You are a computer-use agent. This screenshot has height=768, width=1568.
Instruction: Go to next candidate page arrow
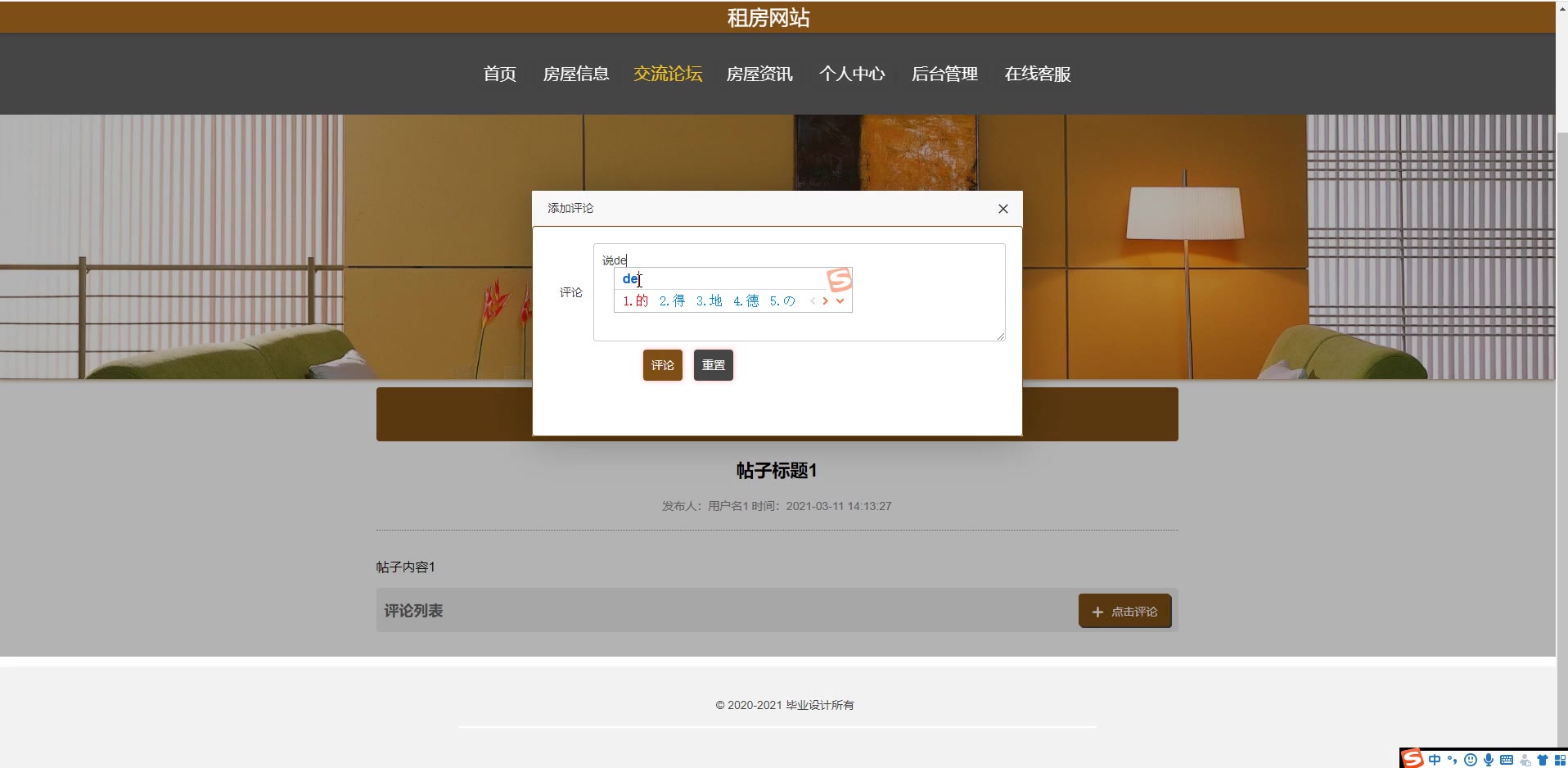click(826, 300)
